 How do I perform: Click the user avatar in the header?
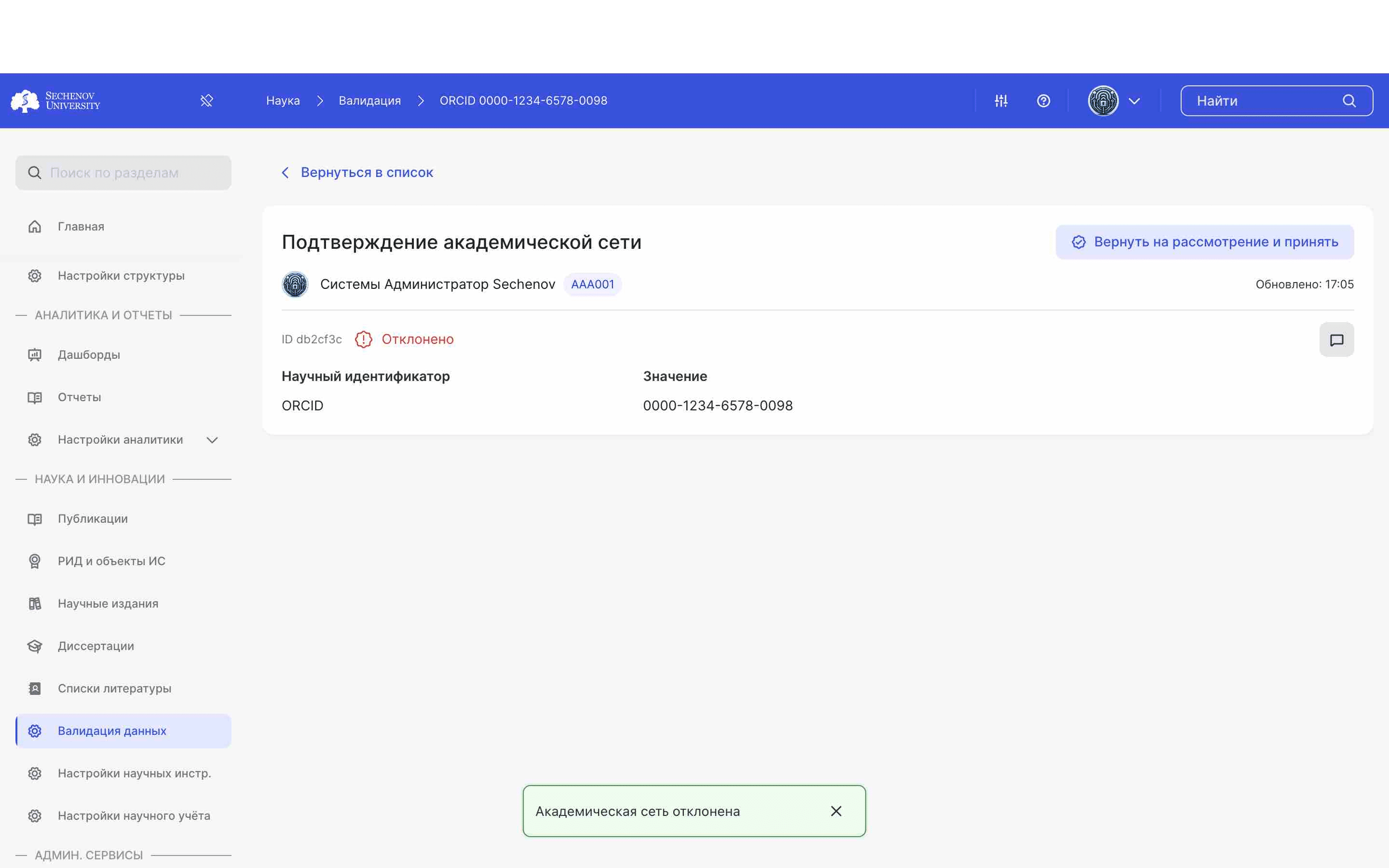coord(1103,101)
